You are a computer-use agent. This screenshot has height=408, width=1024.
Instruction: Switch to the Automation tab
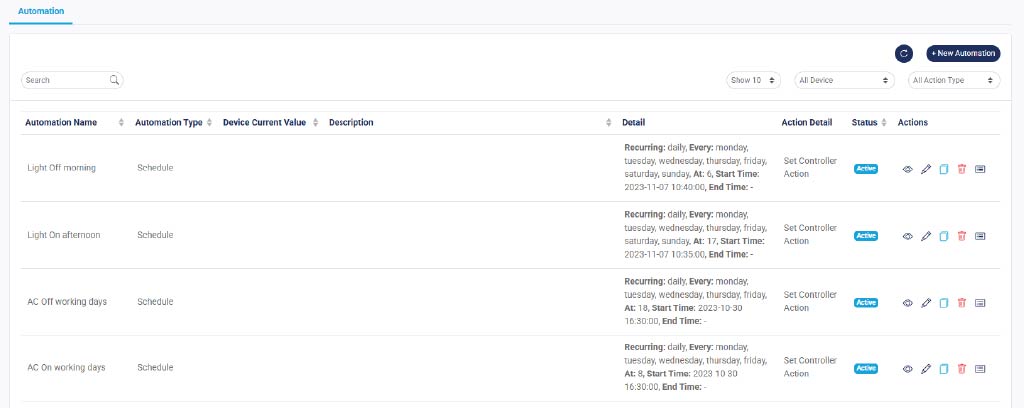pyautogui.click(x=41, y=11)
